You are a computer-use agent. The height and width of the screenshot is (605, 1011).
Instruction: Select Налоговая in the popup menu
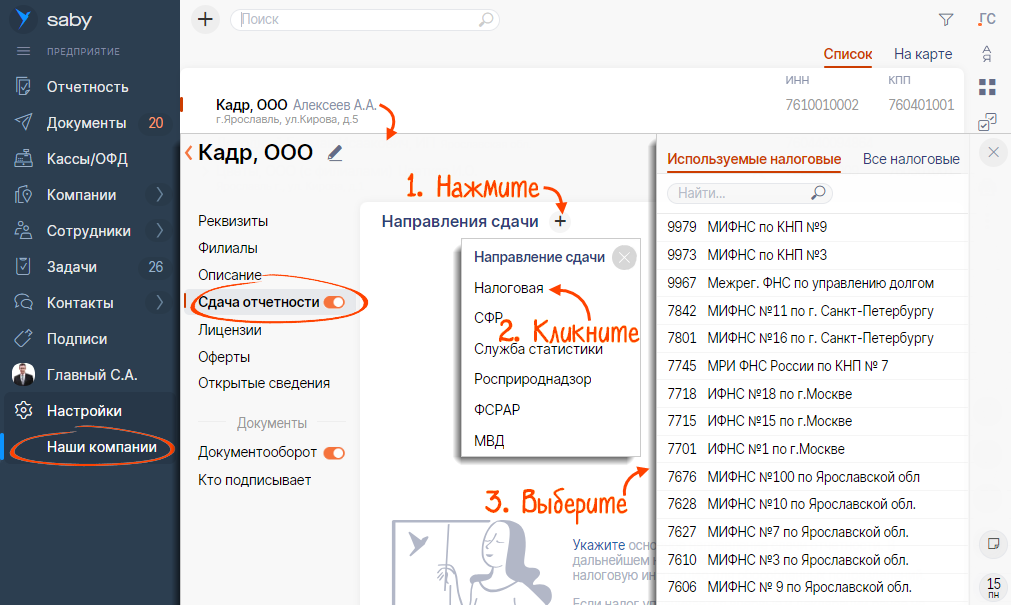tap(509, 288)
